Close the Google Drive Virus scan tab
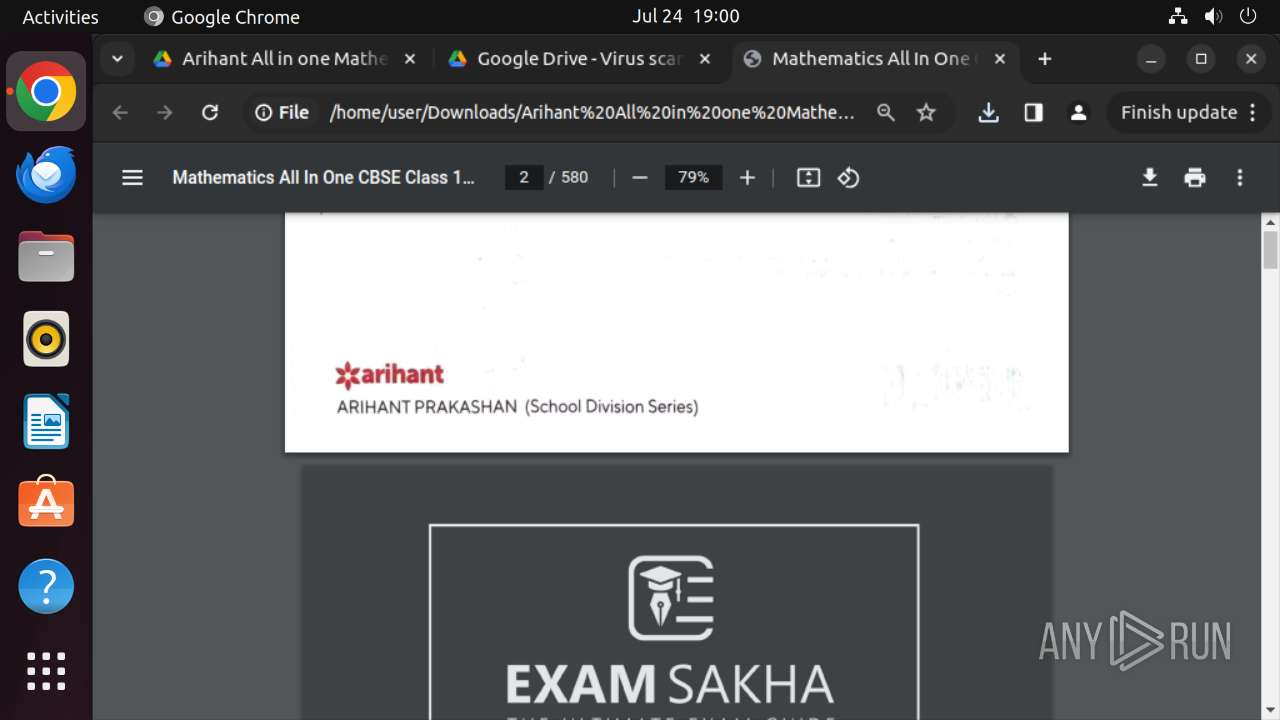 point(704,59)
